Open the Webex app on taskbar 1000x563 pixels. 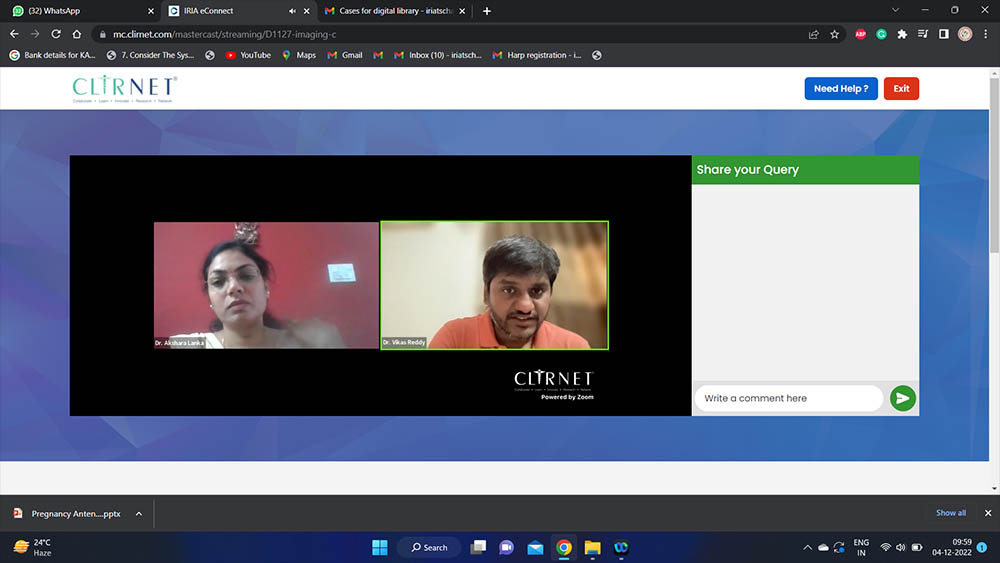621,548
